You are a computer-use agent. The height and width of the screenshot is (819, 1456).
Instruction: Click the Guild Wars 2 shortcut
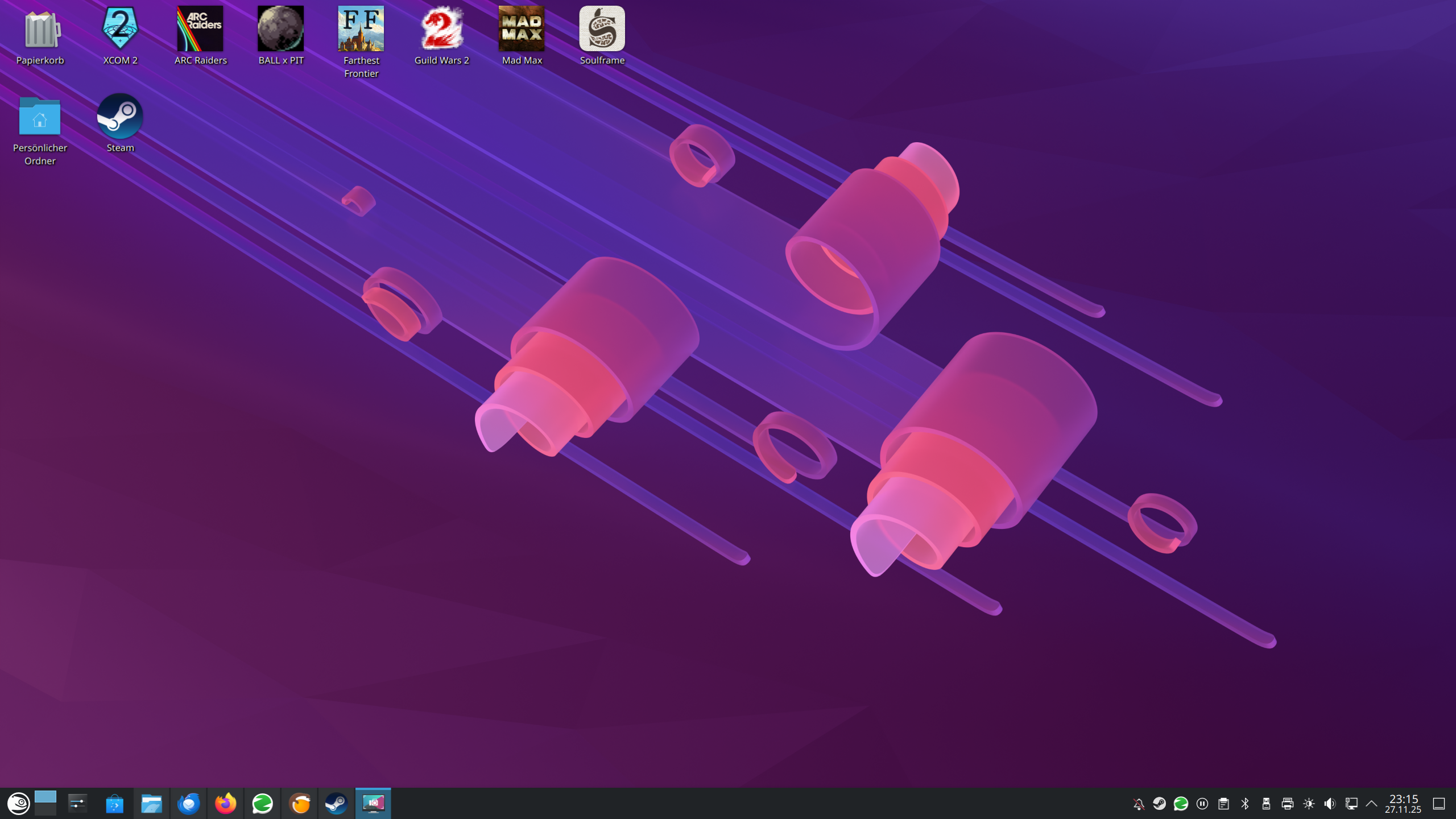point(441,30)
